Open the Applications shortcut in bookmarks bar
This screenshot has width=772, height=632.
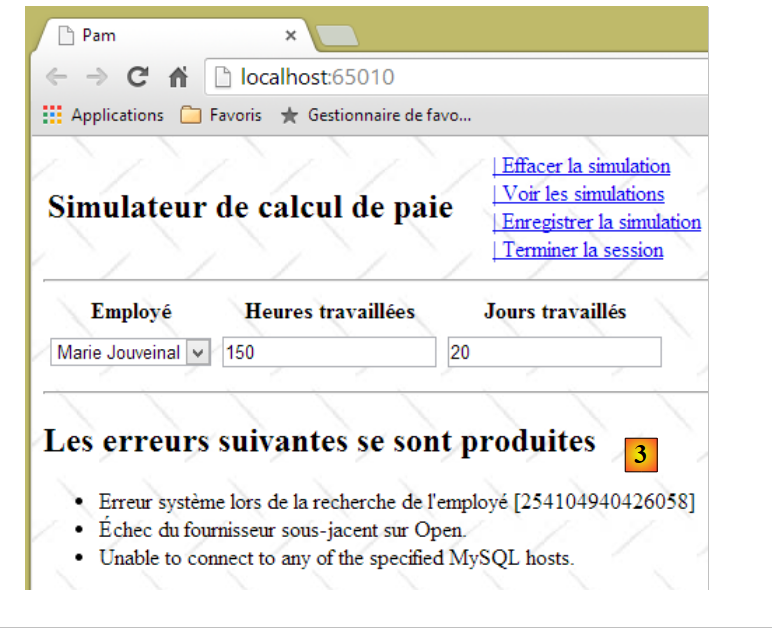coord(103,115)
